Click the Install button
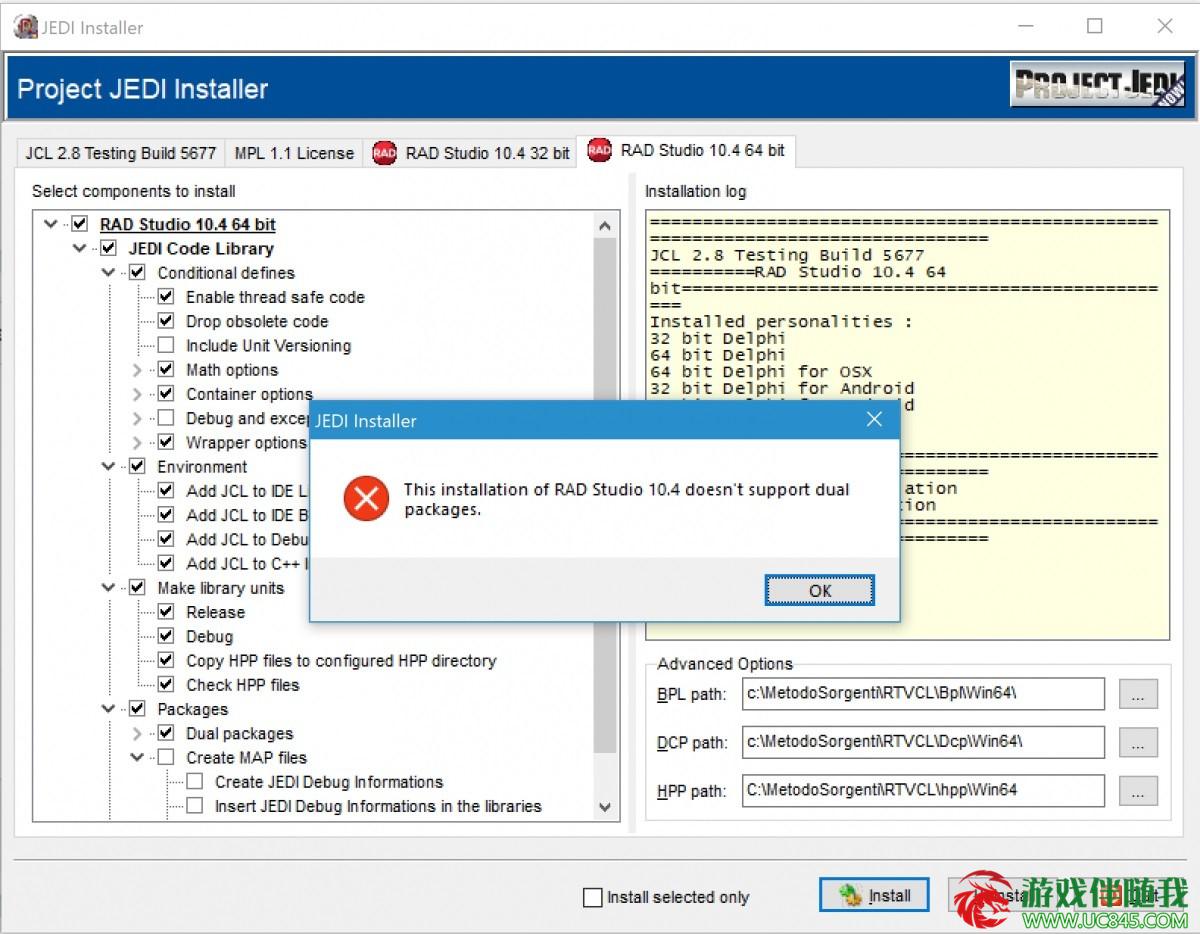Screen dimensions: 1200x934 [x=874, y=895]
